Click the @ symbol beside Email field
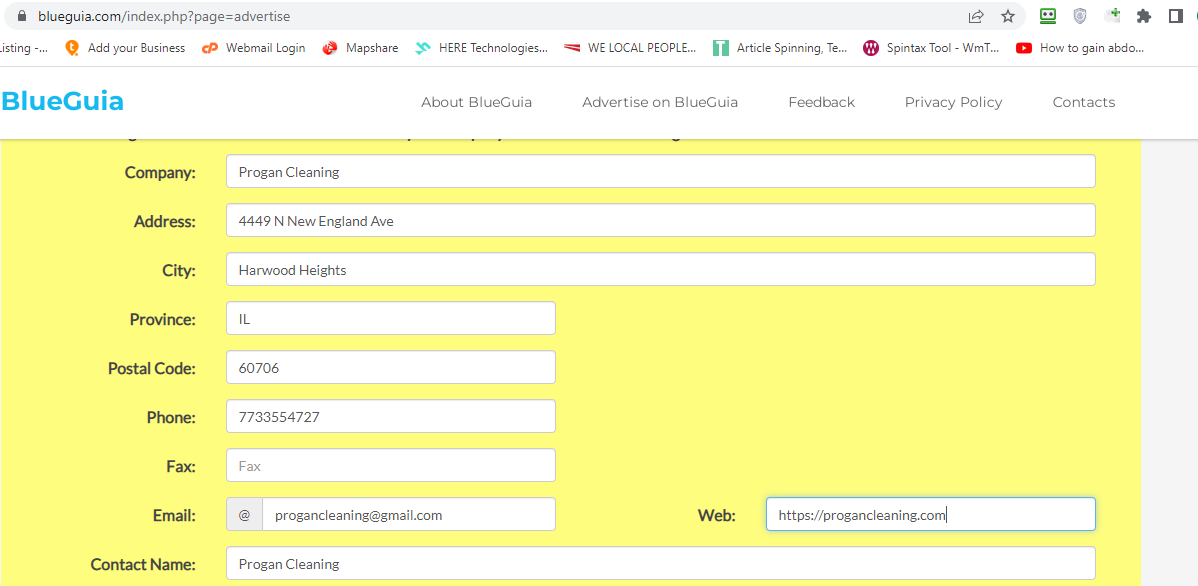The width and height of the screenshot is (1198, 586). point(244,514)
